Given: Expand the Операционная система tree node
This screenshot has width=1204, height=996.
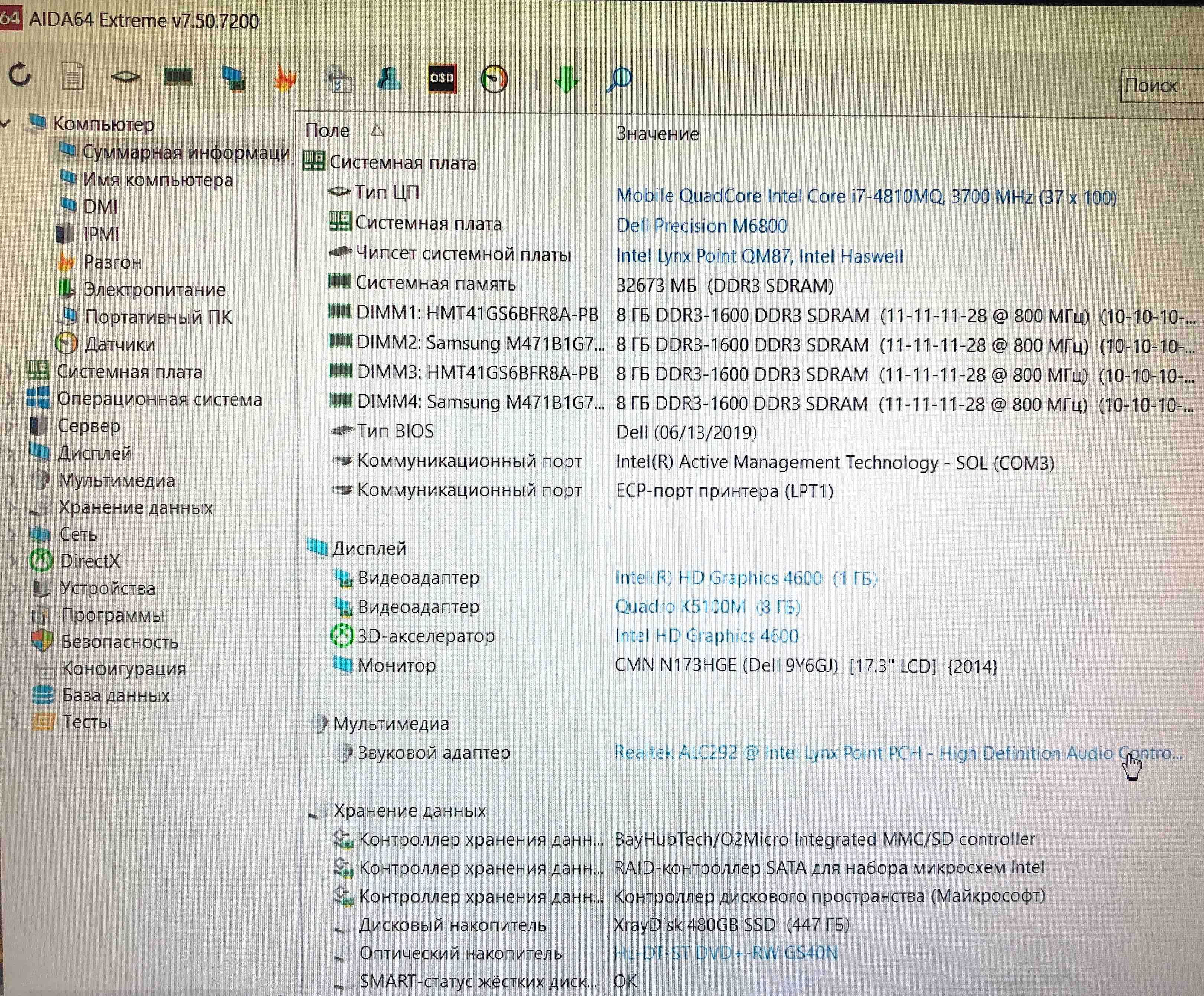Looking at the screenshot, I should tap(10, 399).
